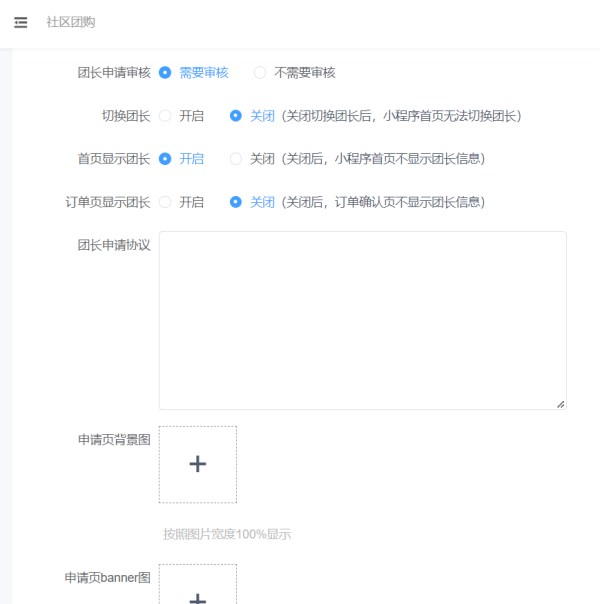Choose 关闭 for 切换团长

click(236, 116)
